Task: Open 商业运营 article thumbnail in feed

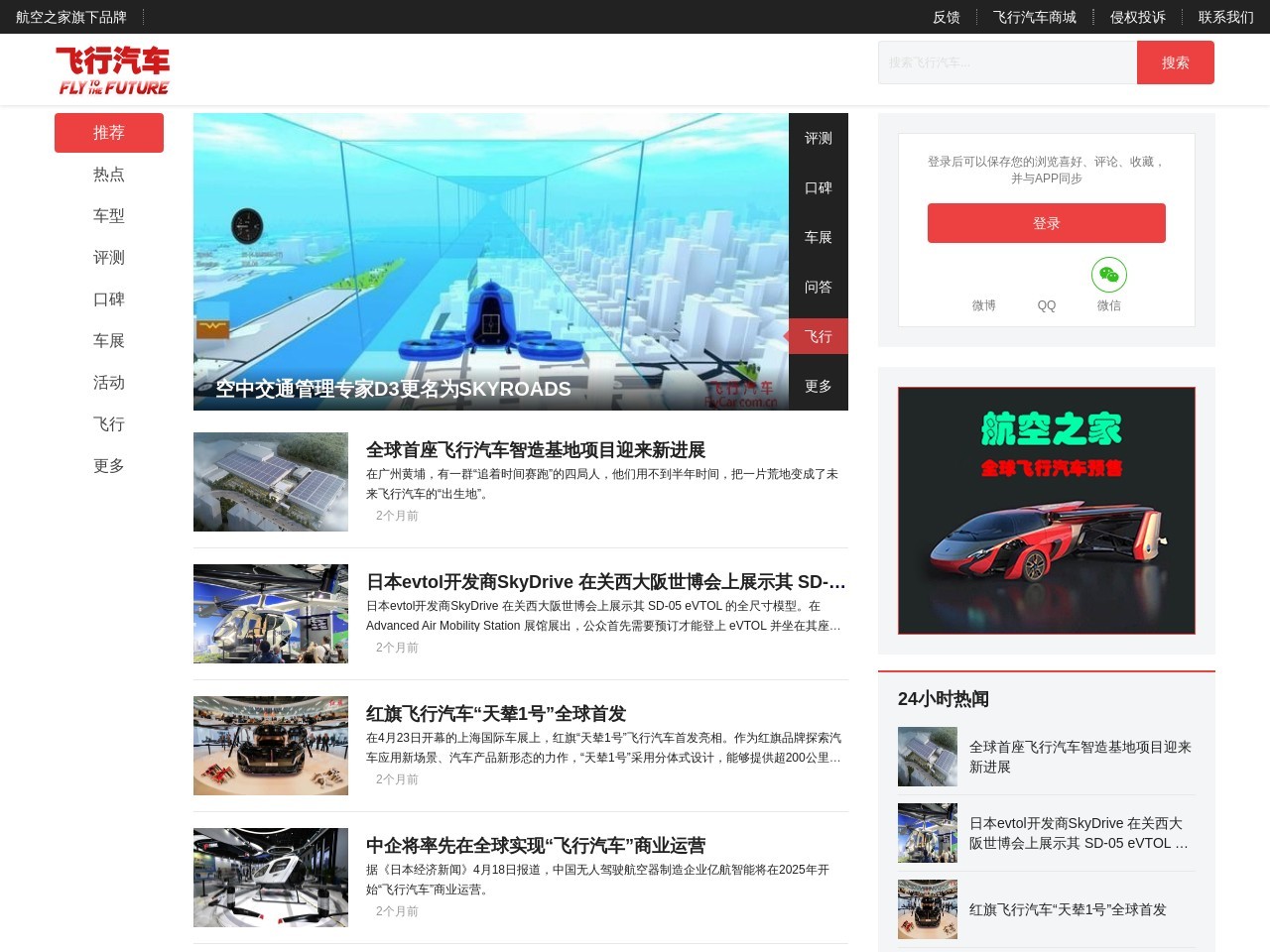Action: pyautogui.click(x=271, y=878)
